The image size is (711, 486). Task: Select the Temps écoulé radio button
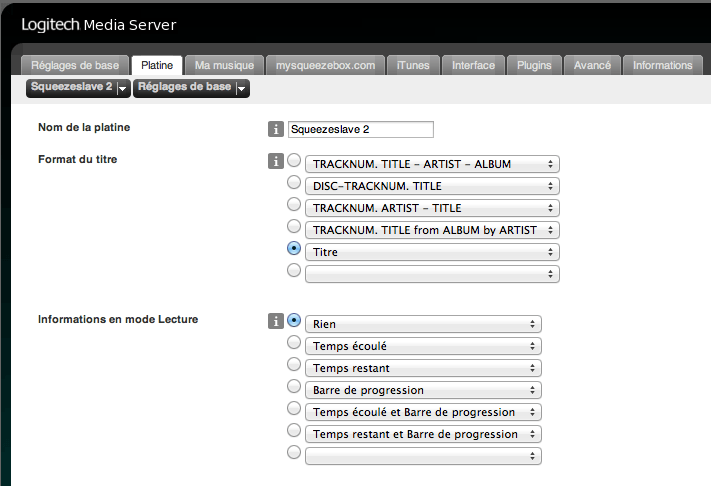[x=294, y=342]
